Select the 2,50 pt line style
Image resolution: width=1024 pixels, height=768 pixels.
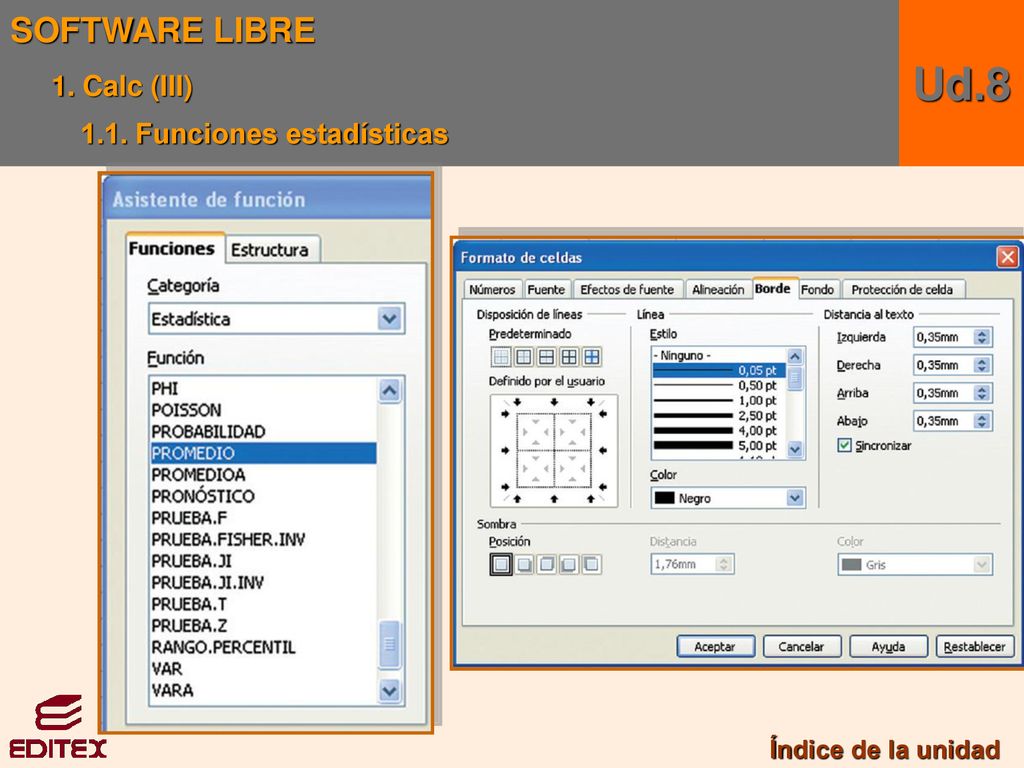pyautogui.click(x=720, y=415)
